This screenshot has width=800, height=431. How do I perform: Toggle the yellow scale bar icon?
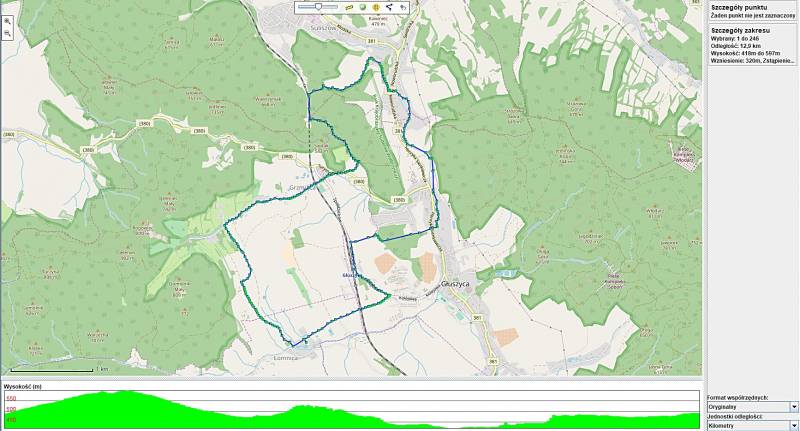tap(349, 7)
